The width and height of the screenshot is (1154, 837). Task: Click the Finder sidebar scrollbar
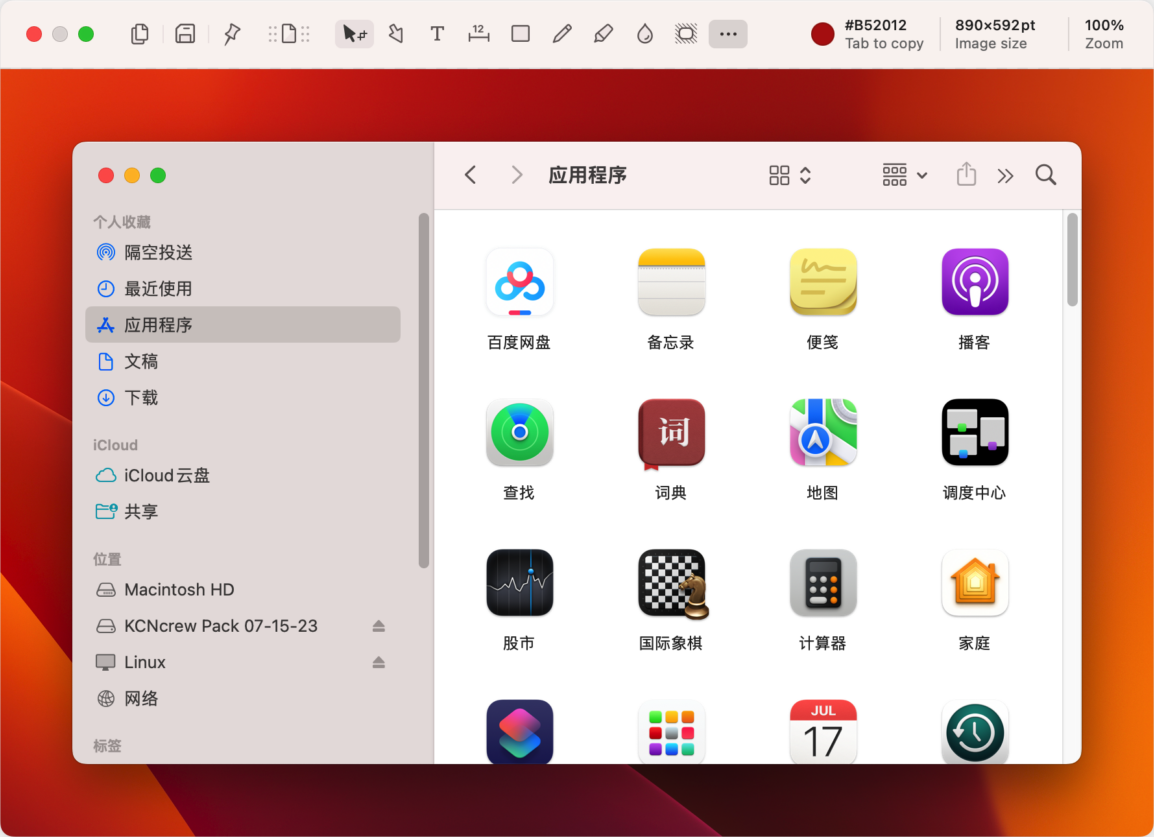point(423,390)
